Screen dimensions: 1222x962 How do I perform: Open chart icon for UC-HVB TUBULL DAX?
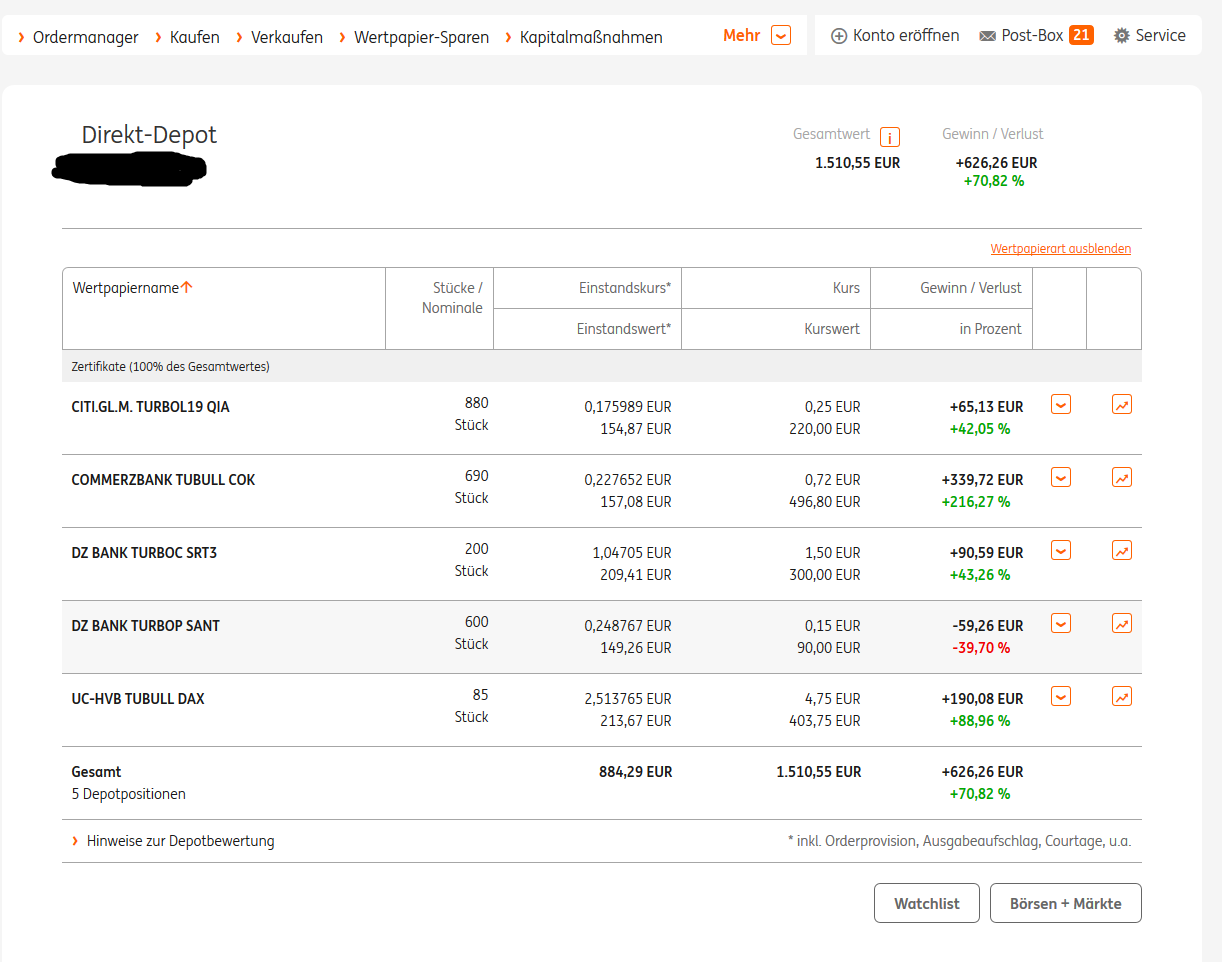point(1122,697)
